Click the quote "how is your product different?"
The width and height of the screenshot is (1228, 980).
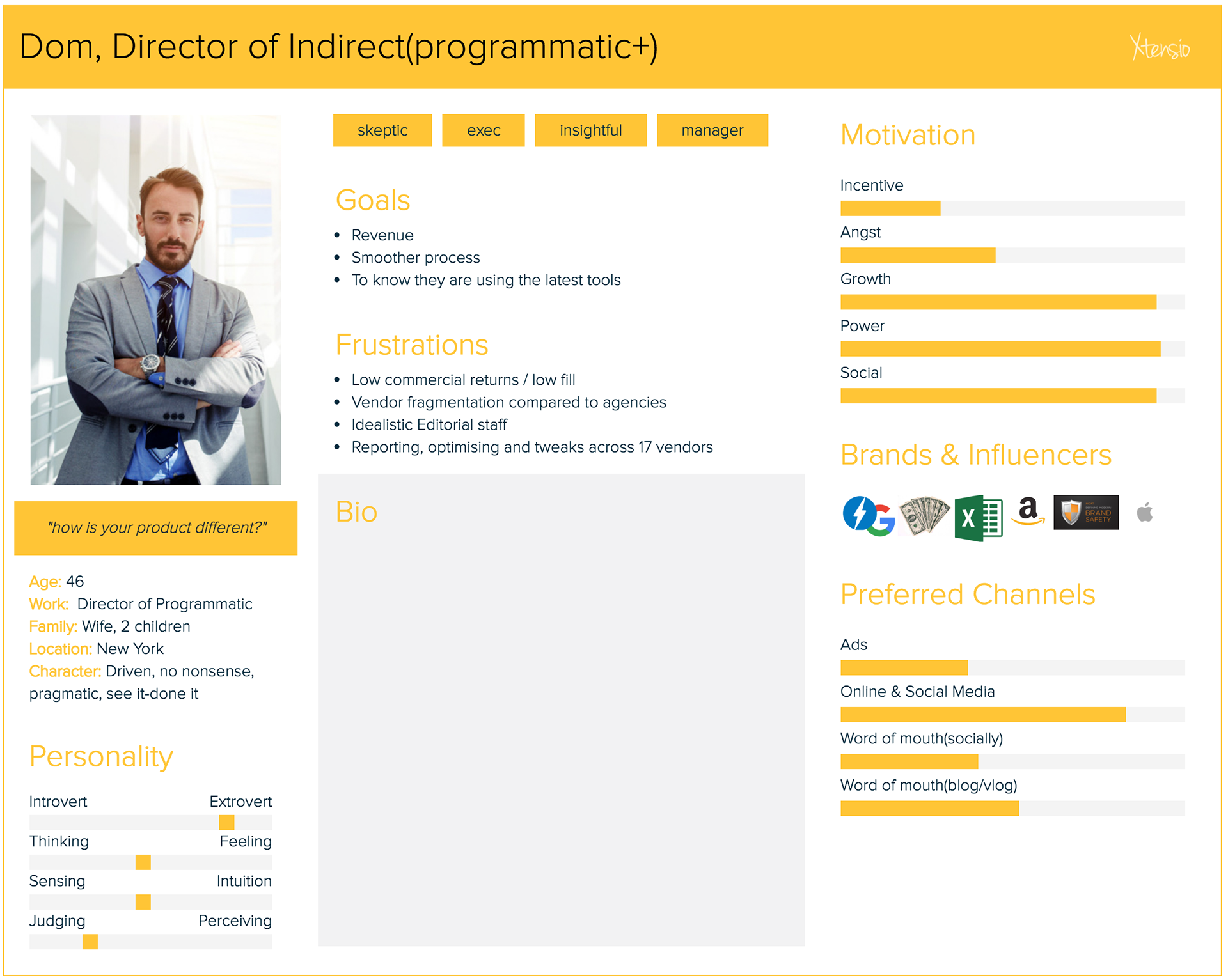point(156,527)
